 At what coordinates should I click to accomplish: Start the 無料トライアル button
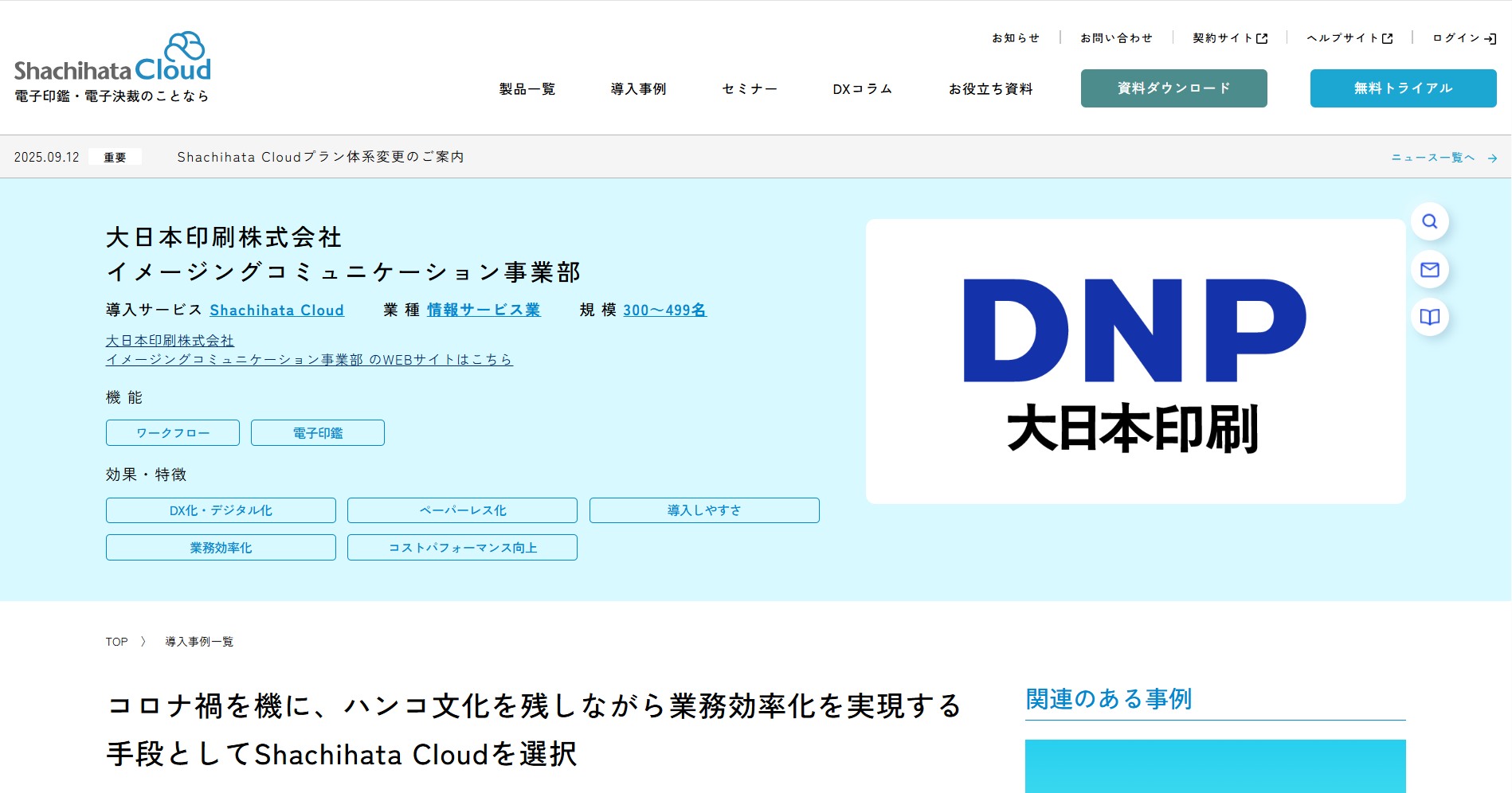click(1403, 88)
